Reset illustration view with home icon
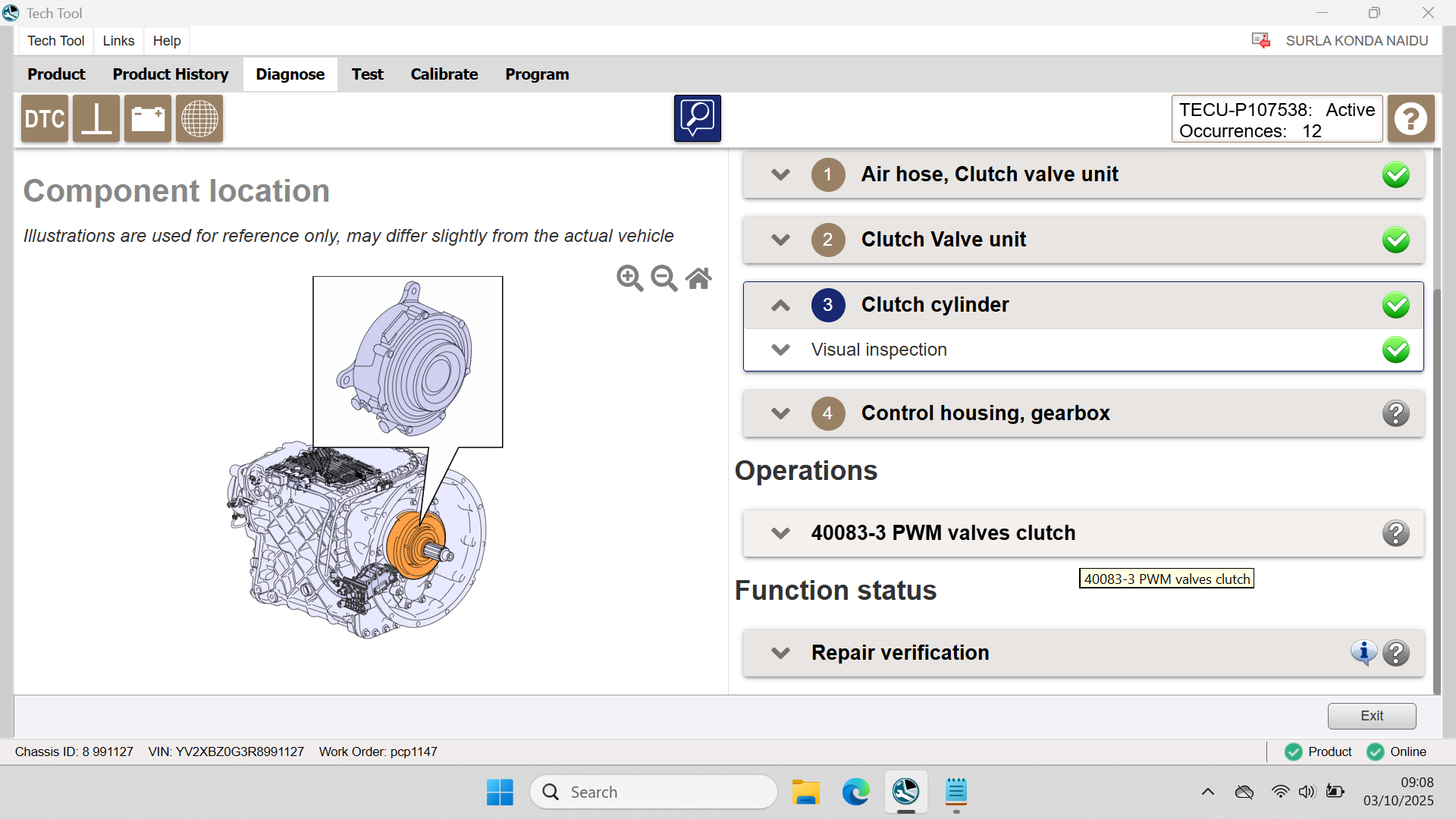 pos(698,278)
